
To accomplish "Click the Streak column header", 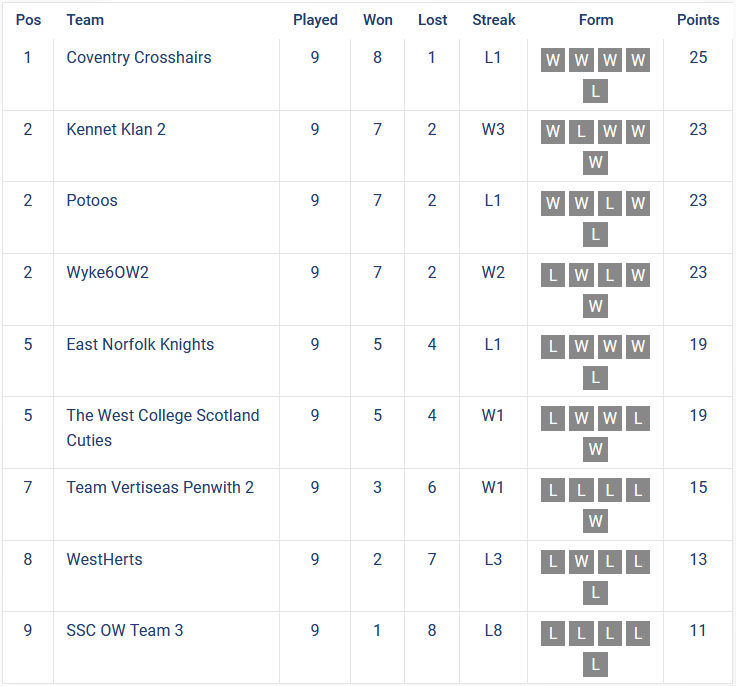I will point(494,19).
